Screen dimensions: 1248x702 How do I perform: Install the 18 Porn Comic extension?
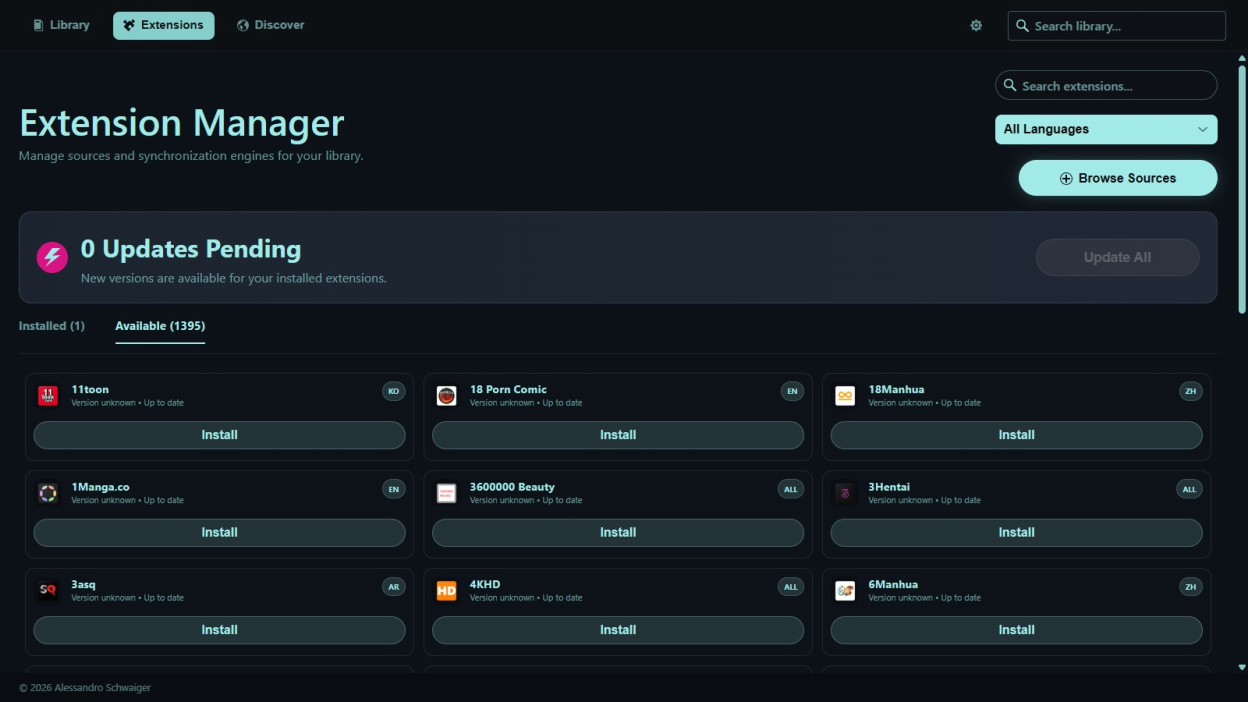point(618,435)
